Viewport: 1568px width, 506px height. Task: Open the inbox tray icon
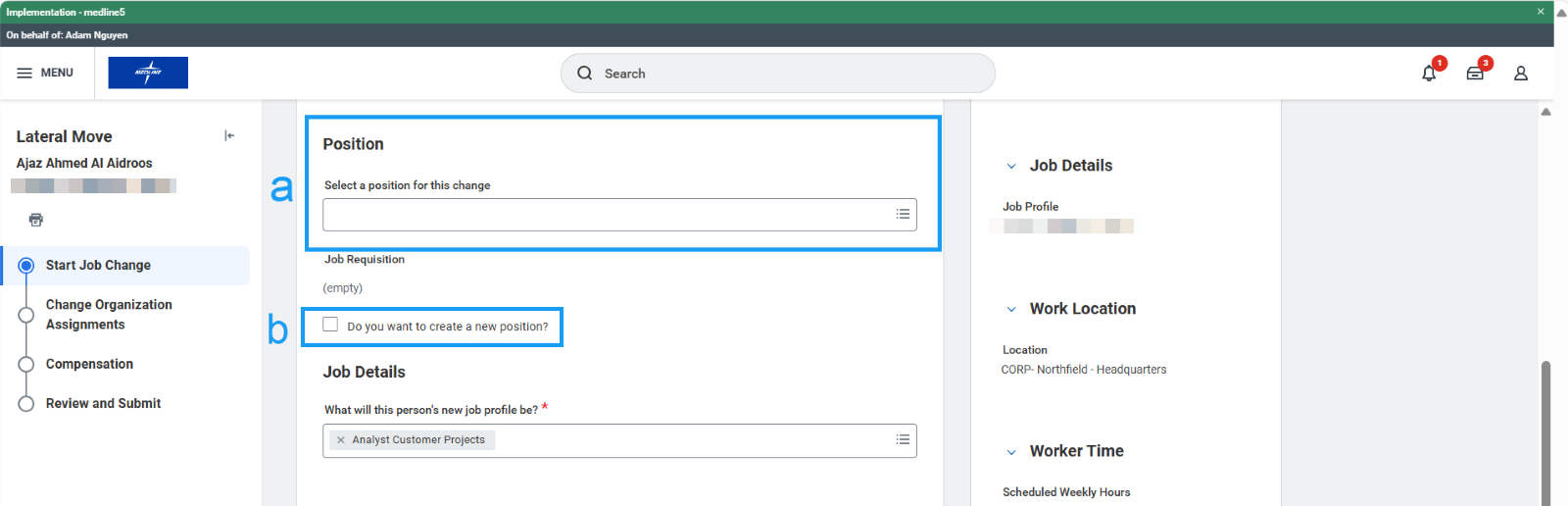tap(1474, 74)
